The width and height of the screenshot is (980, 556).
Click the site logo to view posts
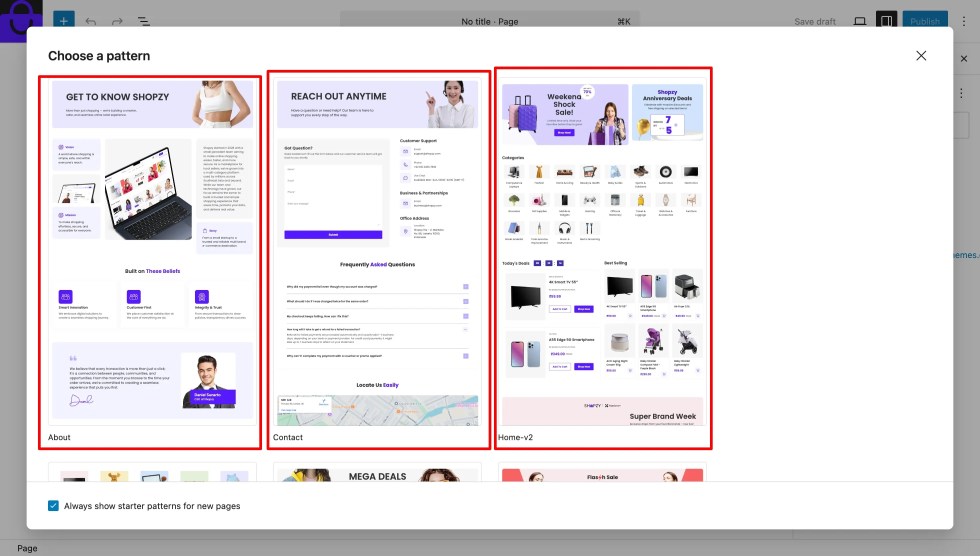click(21, 19)
